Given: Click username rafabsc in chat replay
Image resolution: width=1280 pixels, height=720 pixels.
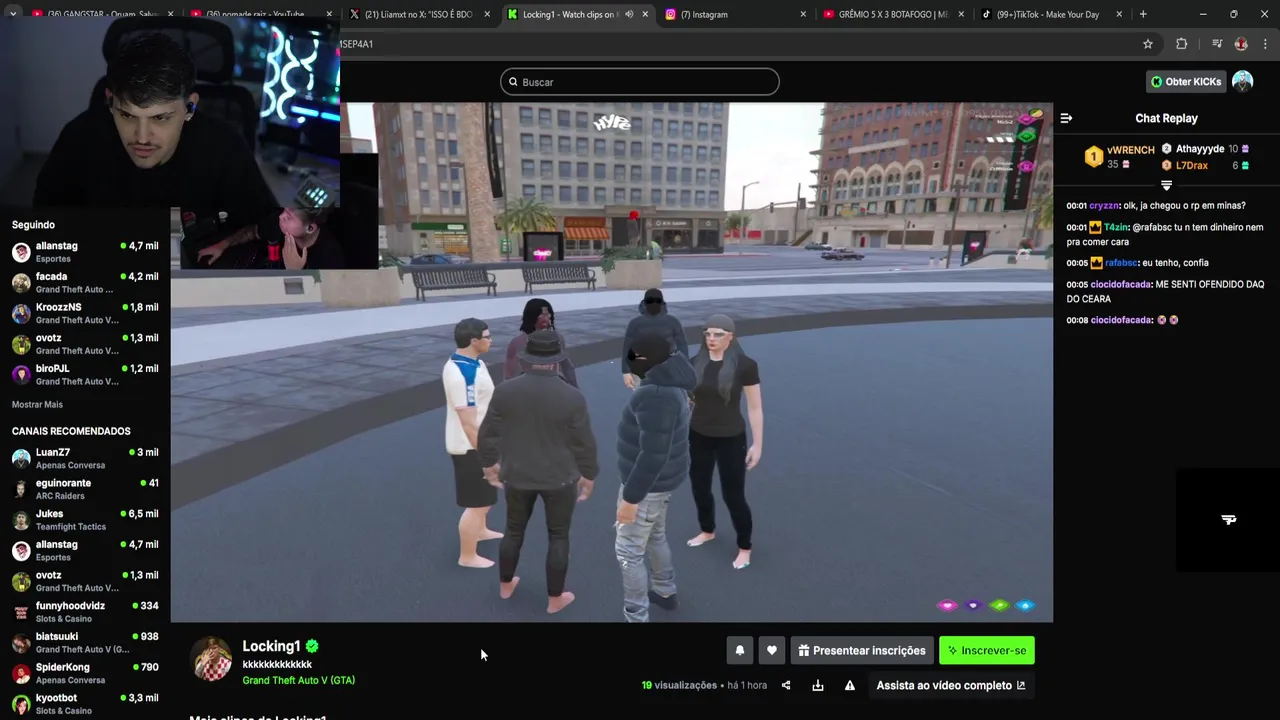Looking at the screenshot, I should coord(1121,263).
